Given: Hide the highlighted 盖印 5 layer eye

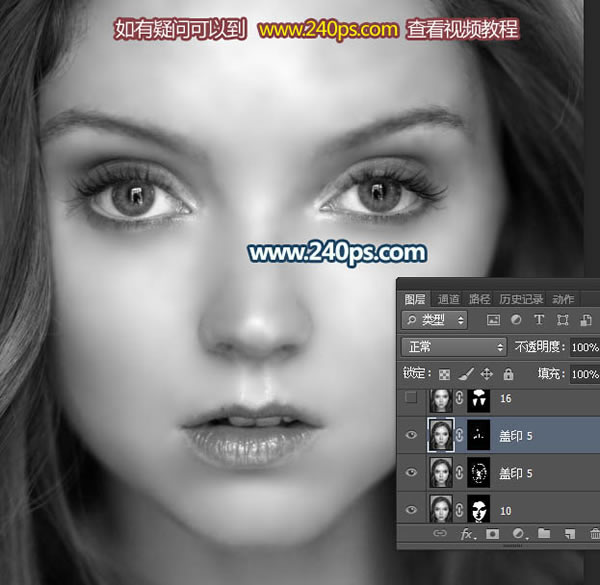Looking at the screenshot, I should tap(411, 435).
